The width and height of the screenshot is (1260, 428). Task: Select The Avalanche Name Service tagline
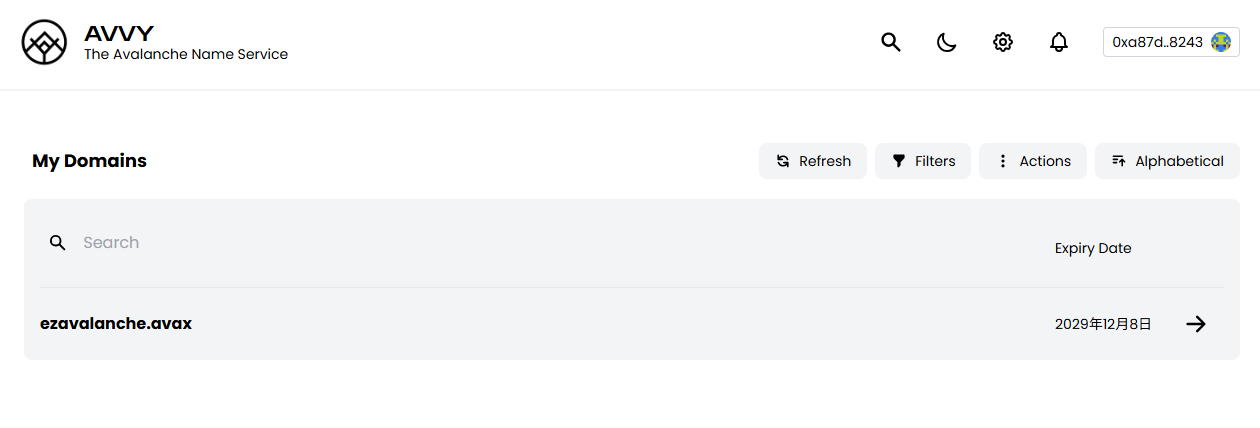(x=186, y=55)
